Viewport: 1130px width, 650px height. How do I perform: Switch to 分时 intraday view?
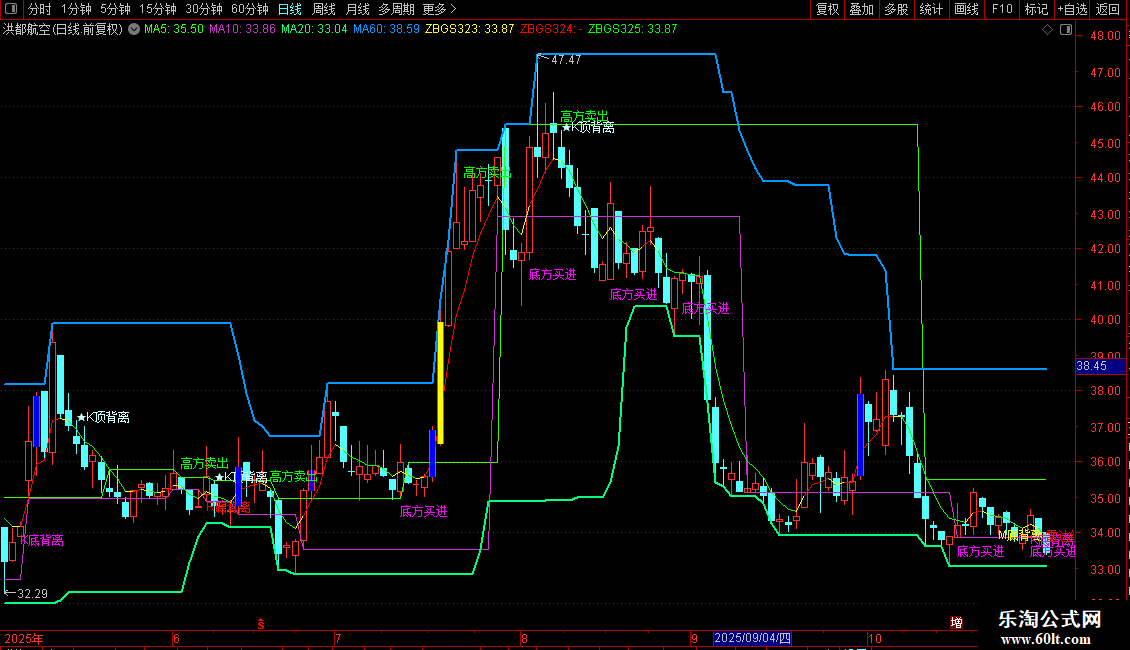click(40, 9)
